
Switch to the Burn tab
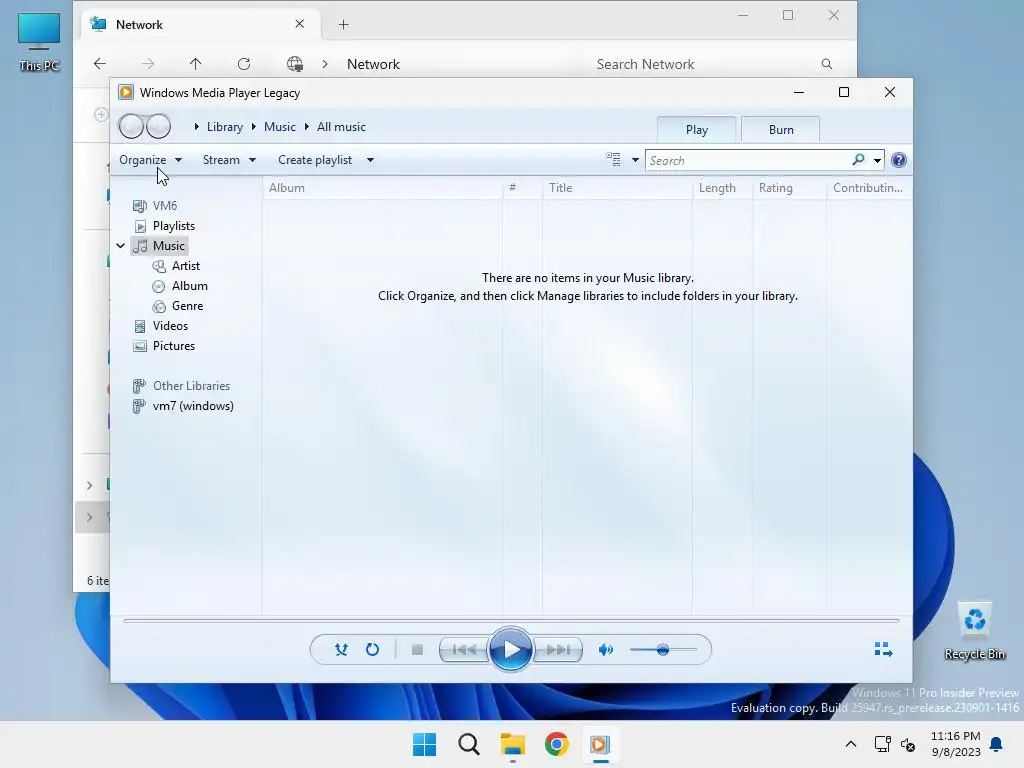(781, 130)
